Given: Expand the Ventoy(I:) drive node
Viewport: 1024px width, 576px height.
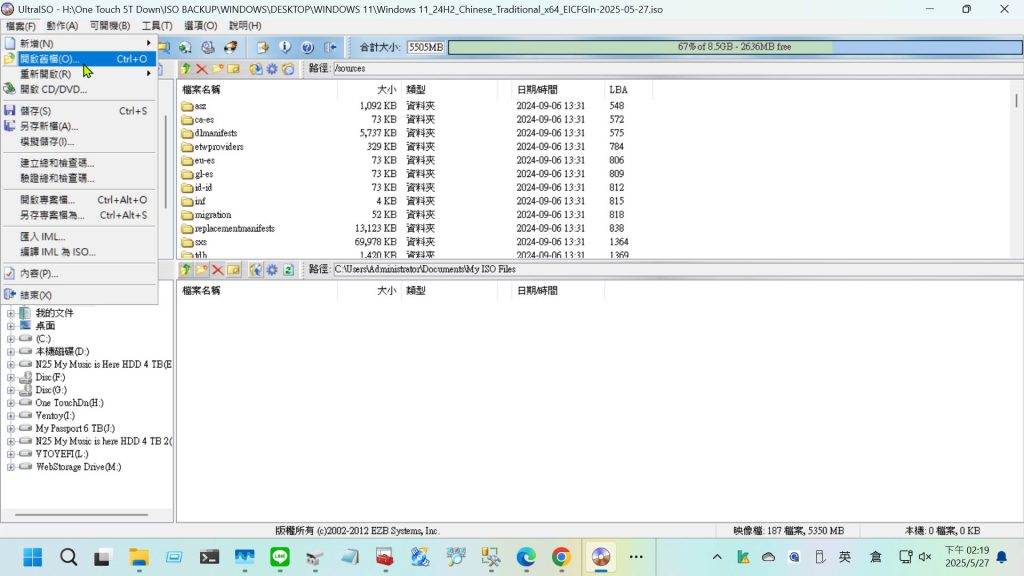Looking at the screenshot, I should coord(11,416).
